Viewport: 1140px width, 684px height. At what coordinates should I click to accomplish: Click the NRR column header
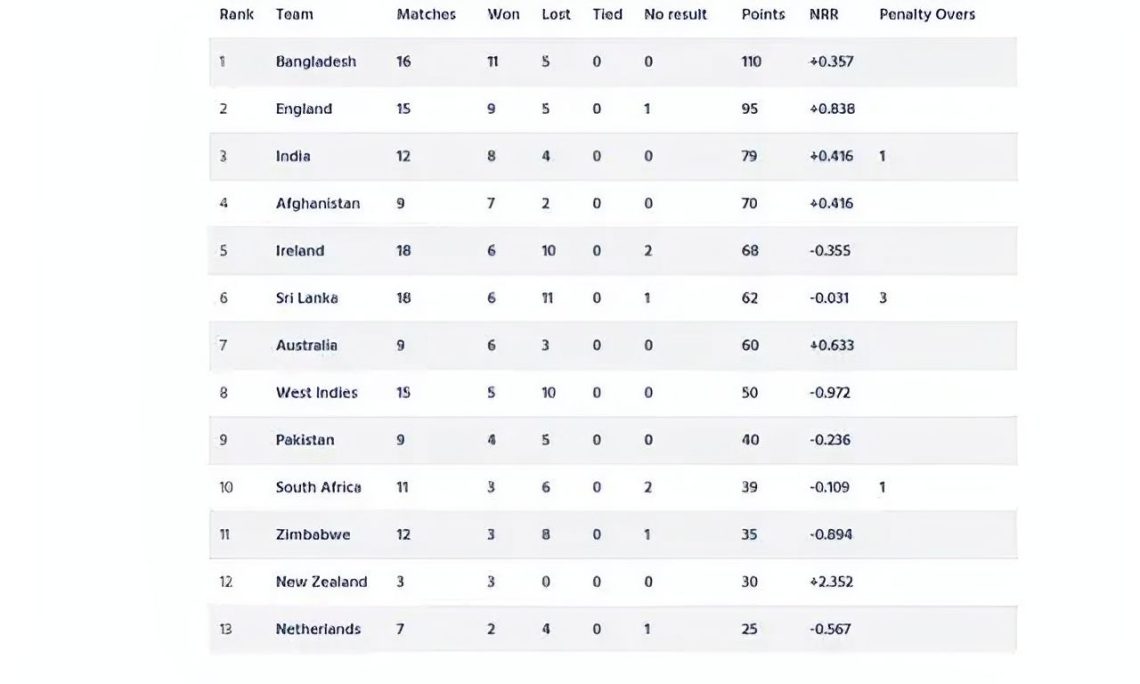(x=823, y=15)
